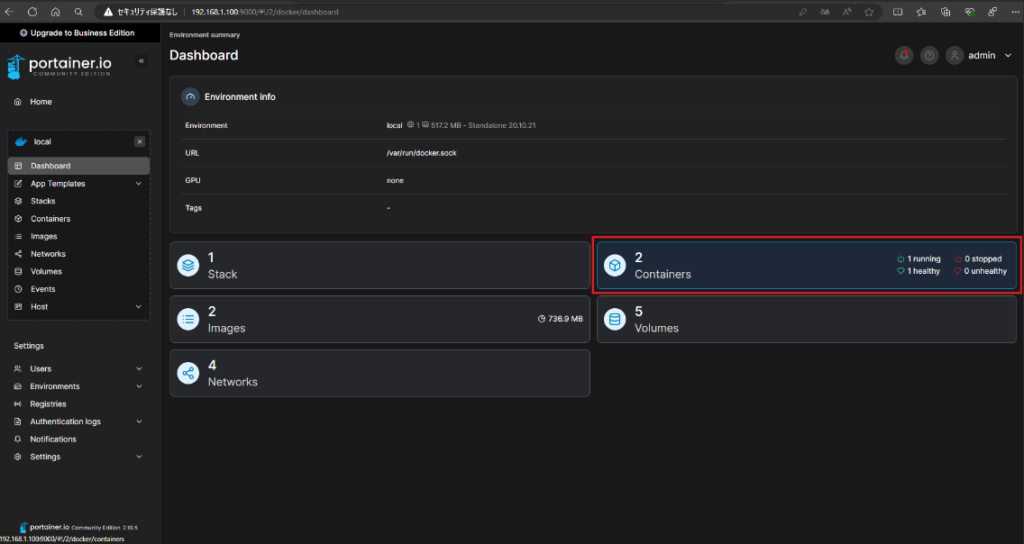Click the '736.9 MB' images size

(560, 319)
